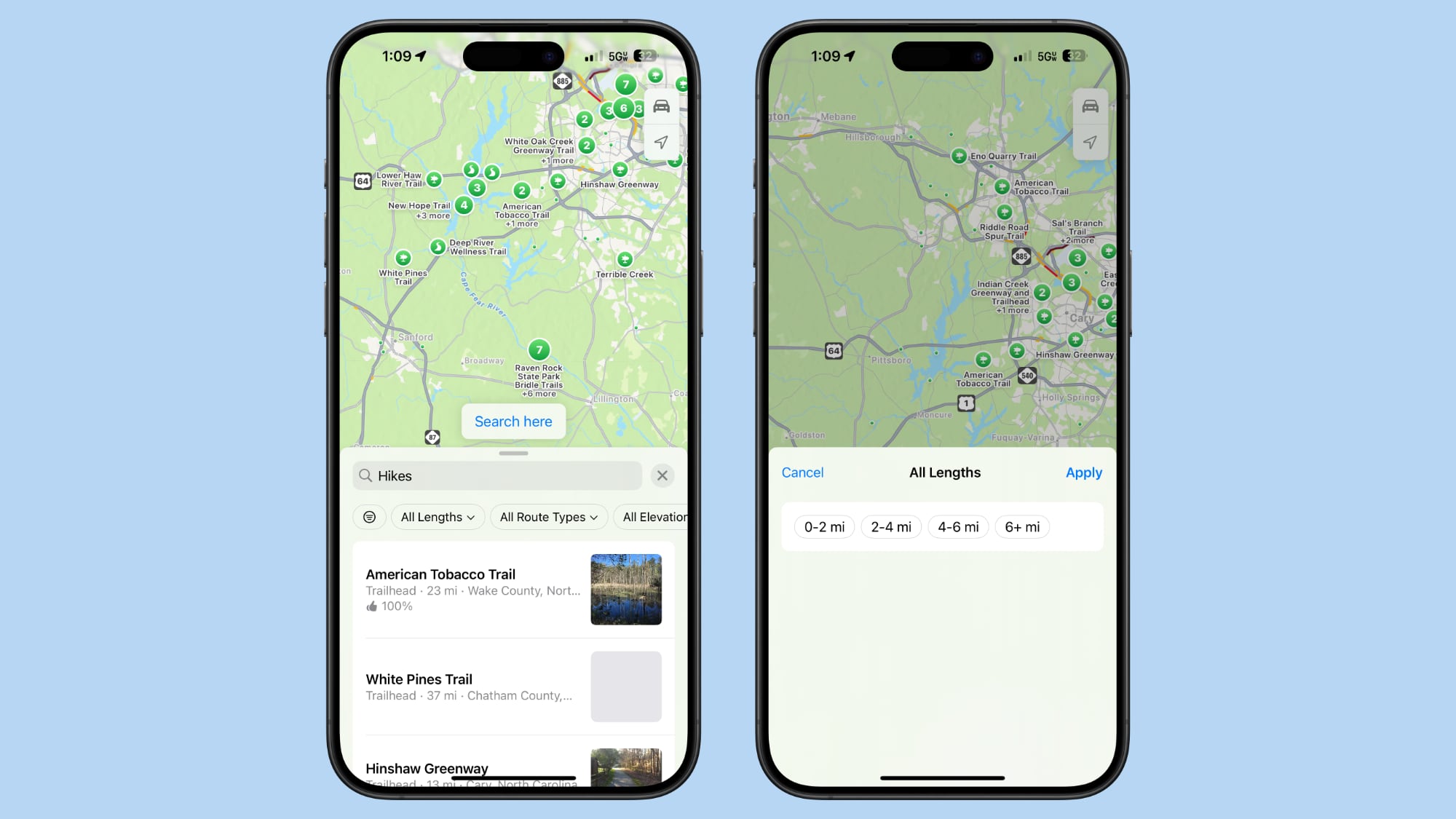Viewport: 1456px width, 819px height.
Task: Tap Search here to refresh map results
Action: click(x=513, y=421)
